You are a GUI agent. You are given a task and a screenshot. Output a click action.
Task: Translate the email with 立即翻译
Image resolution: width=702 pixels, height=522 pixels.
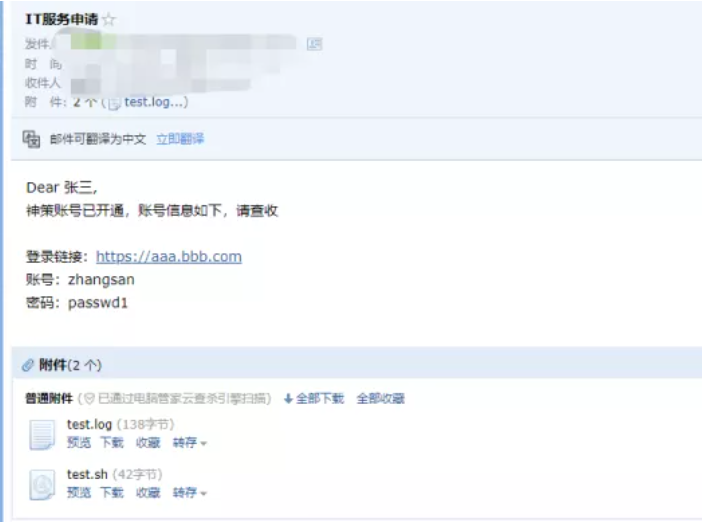180,139
